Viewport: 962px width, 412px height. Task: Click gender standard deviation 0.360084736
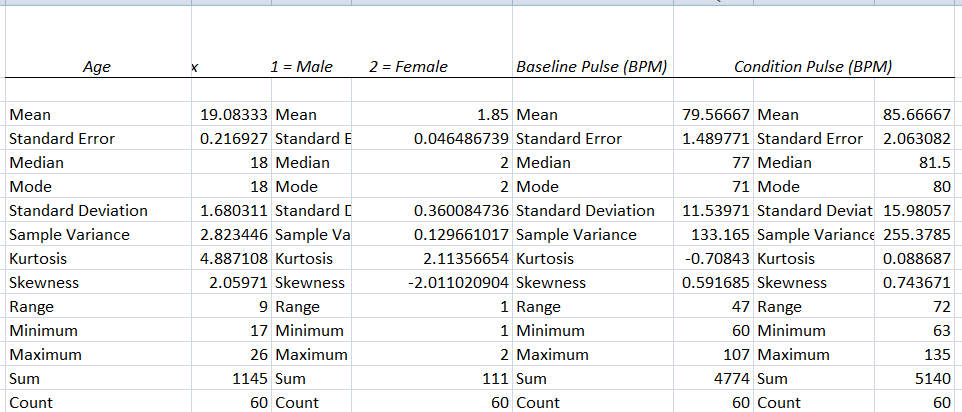click(461, 211)
